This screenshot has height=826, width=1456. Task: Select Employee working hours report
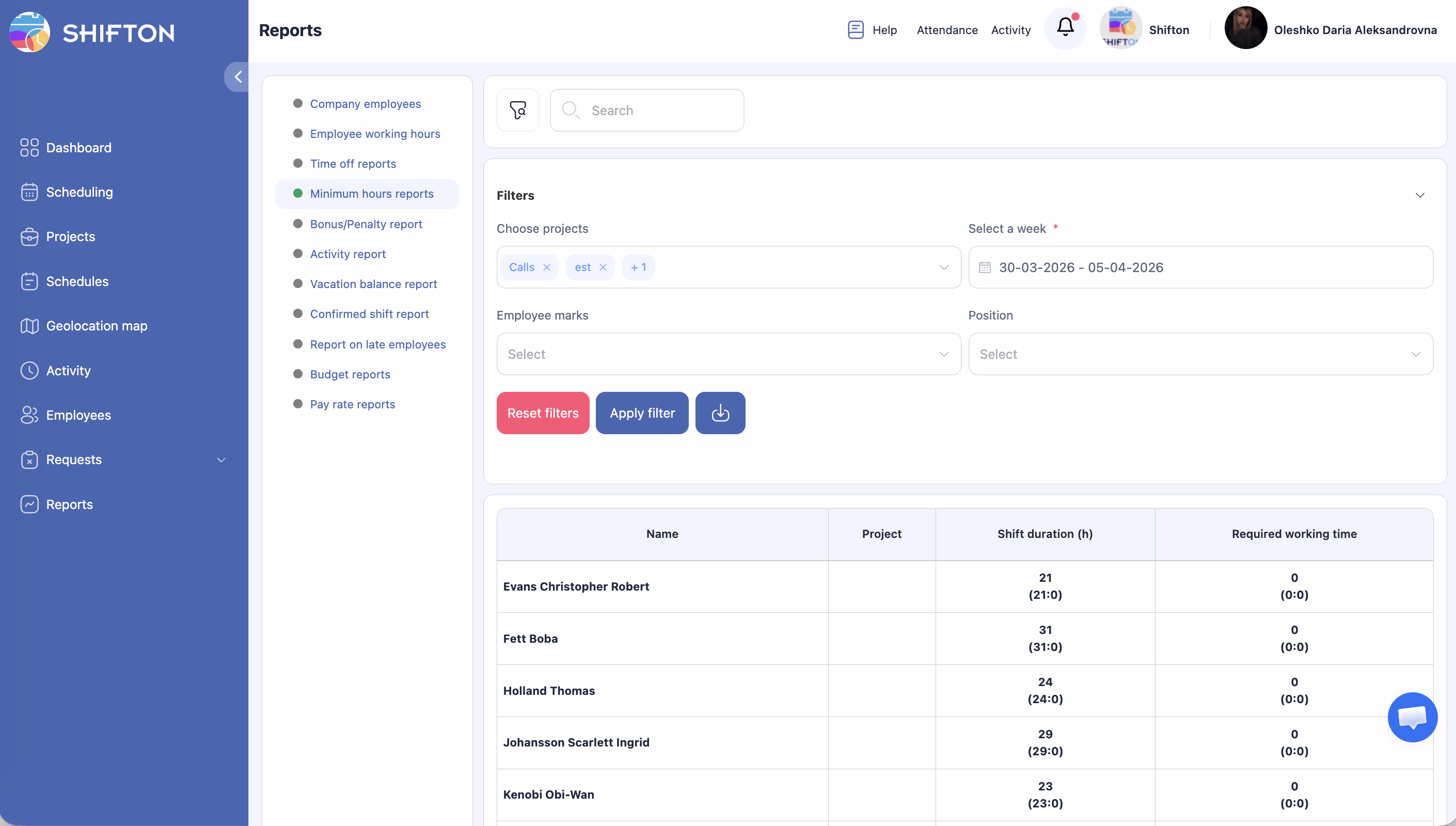tap(375, 134)
